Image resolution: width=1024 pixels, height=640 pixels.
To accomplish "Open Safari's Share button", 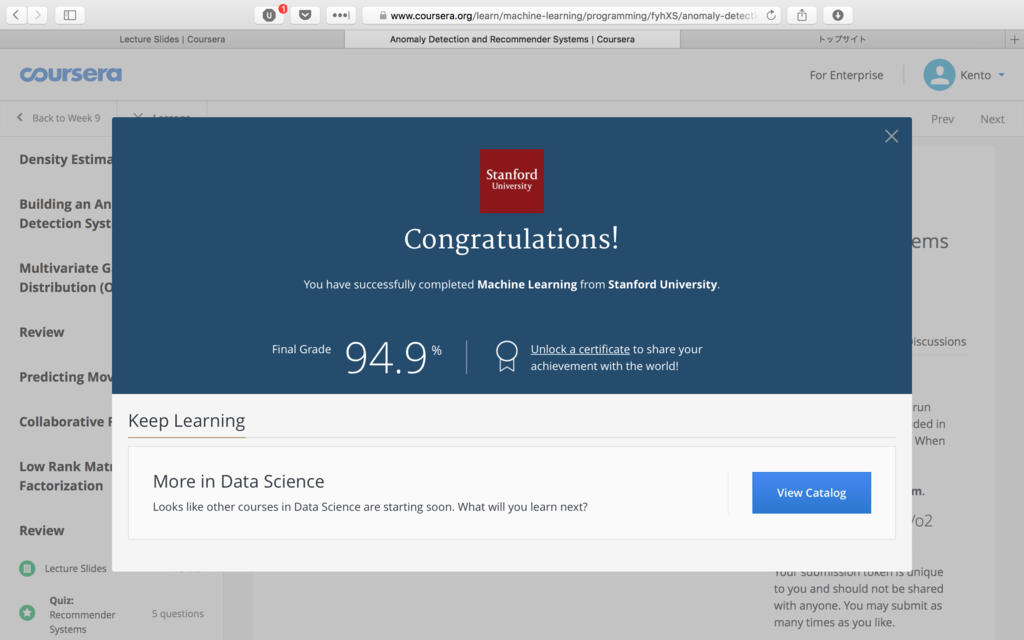I will (x=802, y=14).
